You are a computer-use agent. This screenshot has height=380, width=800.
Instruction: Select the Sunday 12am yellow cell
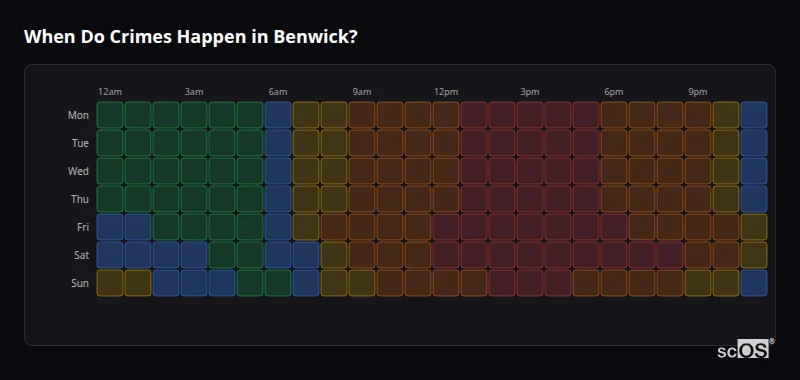tap(110, 283)
